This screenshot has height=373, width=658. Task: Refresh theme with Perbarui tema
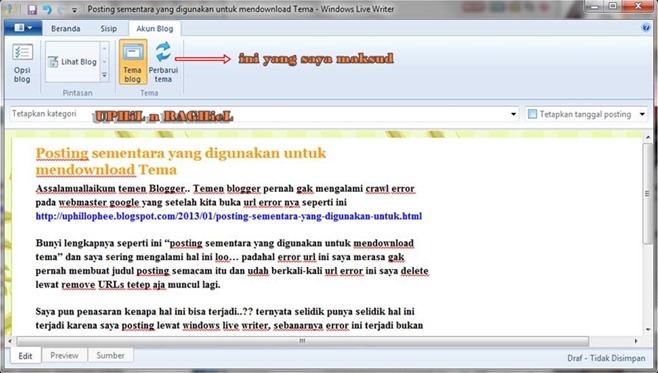[163, 62]
